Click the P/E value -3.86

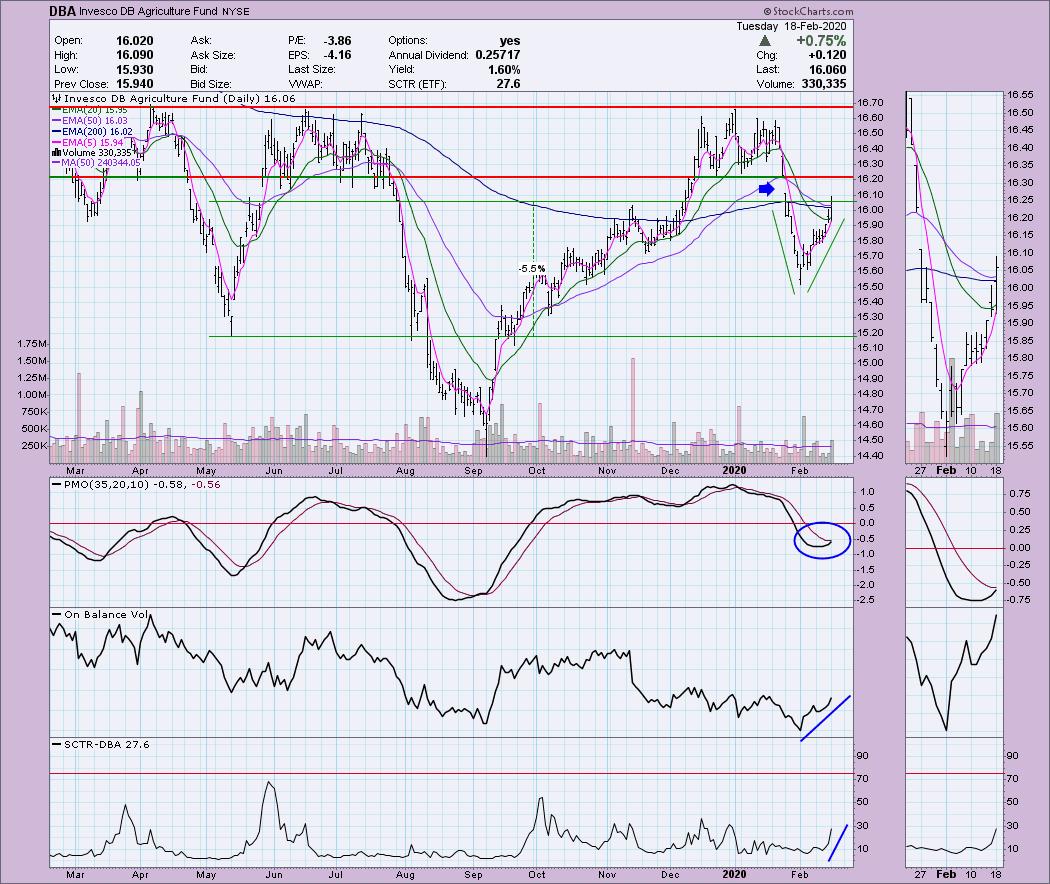(337, 41)
